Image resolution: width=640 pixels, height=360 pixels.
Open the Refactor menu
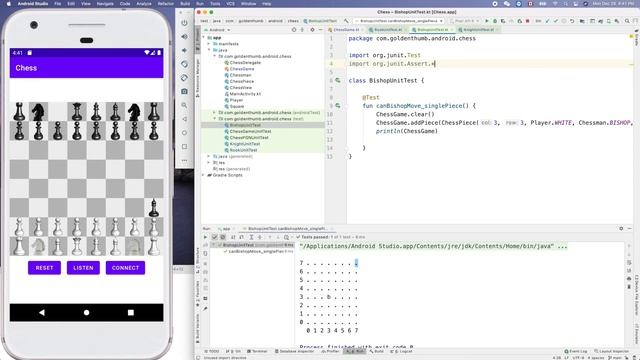tap(166, 4)
